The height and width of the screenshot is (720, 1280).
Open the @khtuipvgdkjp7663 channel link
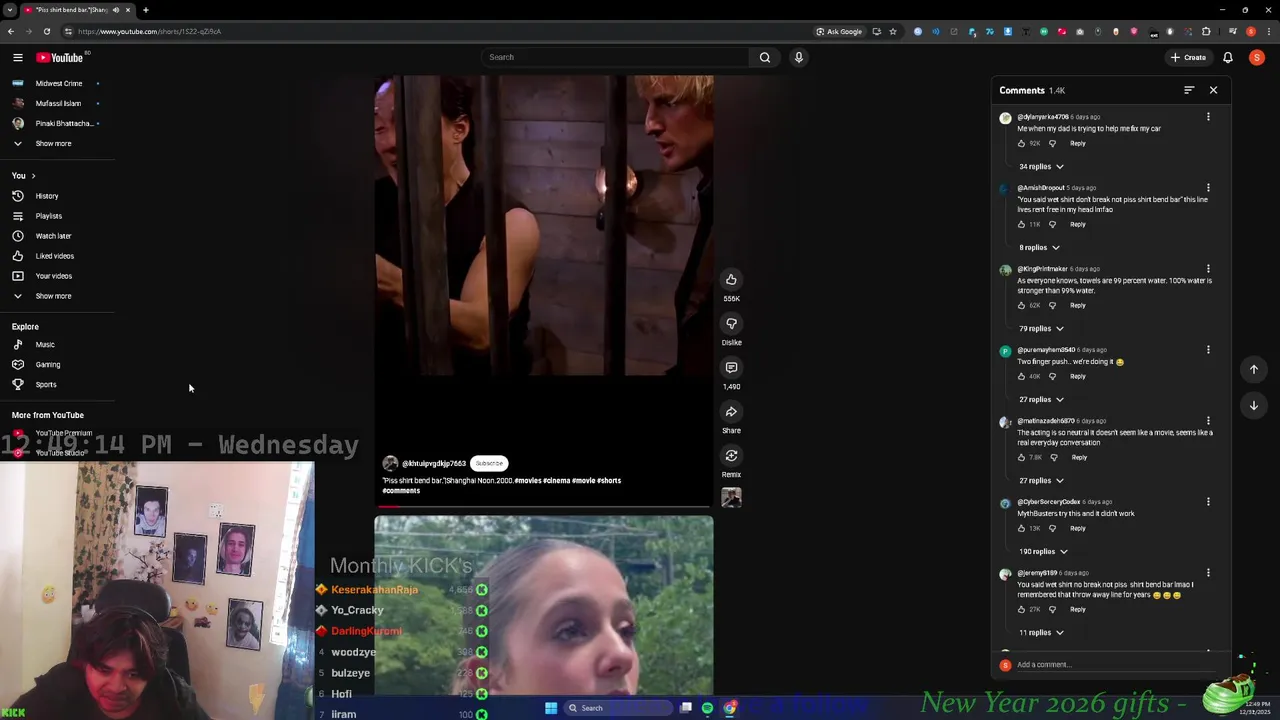pos(434,464)
